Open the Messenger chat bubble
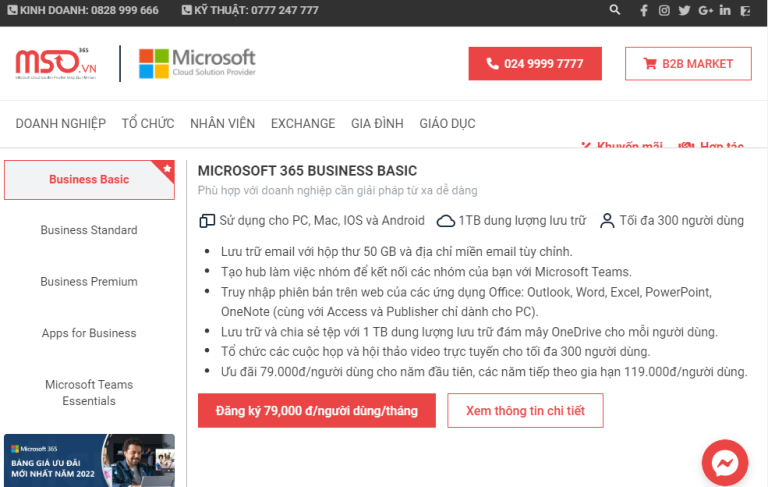This screenshot has width=768, height=487. click(725, 463)
